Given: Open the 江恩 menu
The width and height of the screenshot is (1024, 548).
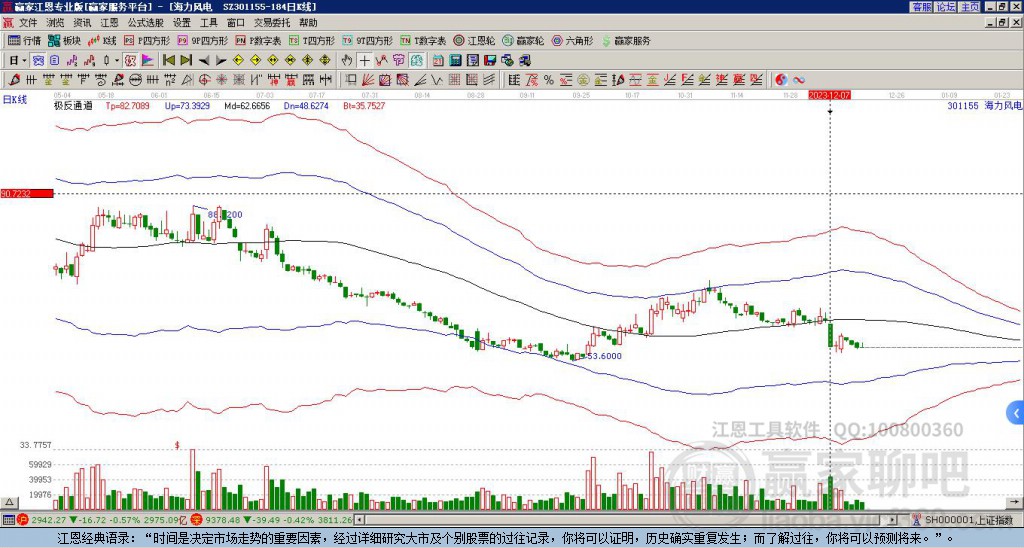Looking at the screenshot, I should coord(109,23).
